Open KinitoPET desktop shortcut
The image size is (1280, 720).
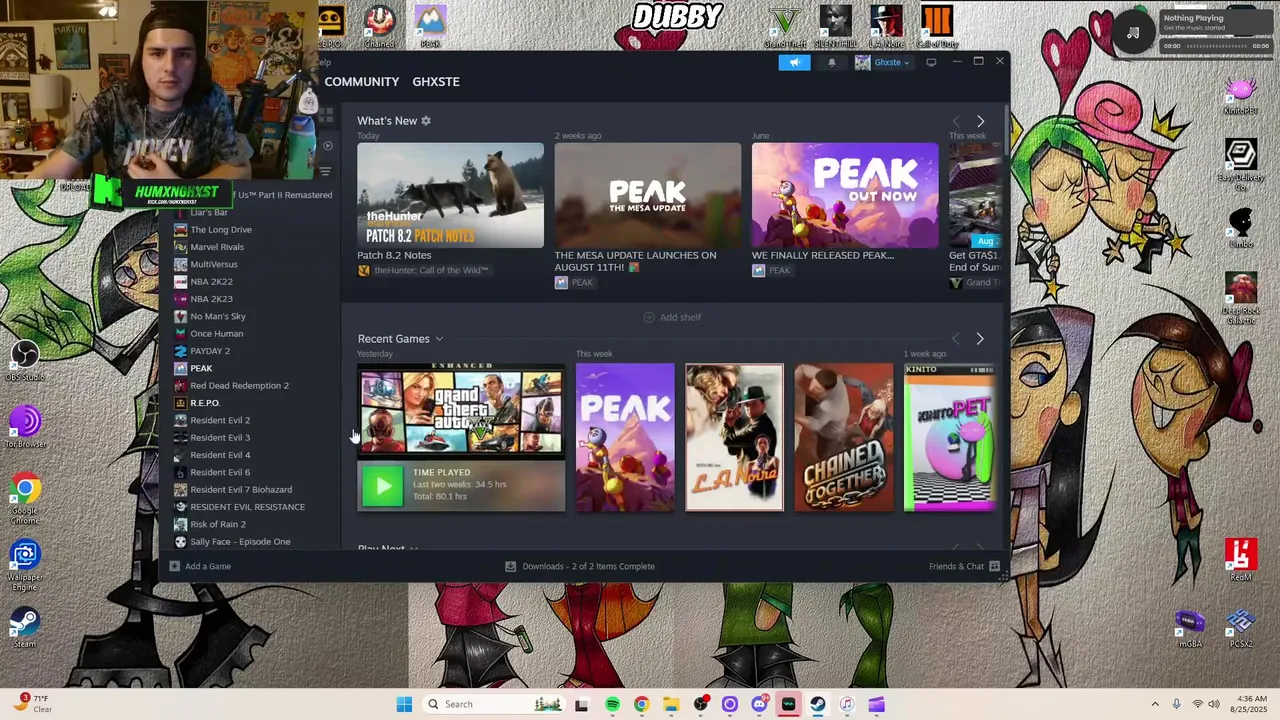tap(1241, 96)
